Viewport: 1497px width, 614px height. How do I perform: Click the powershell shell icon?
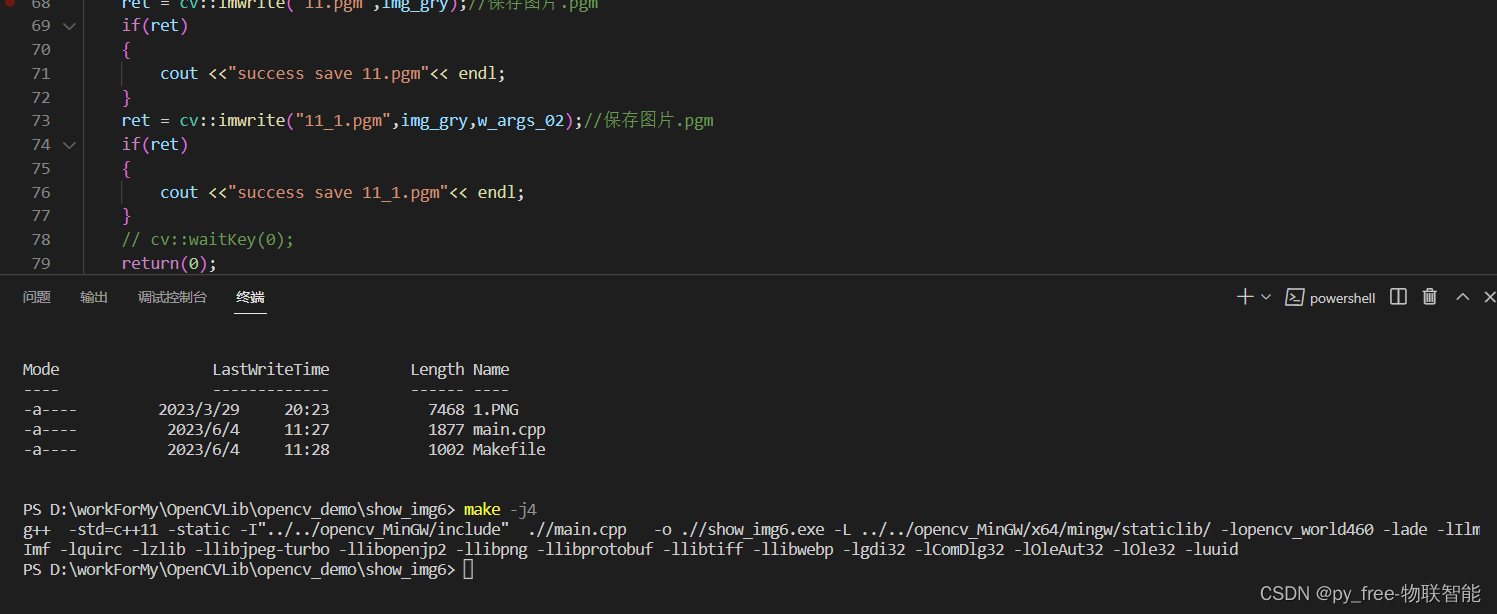[1296, 297]
